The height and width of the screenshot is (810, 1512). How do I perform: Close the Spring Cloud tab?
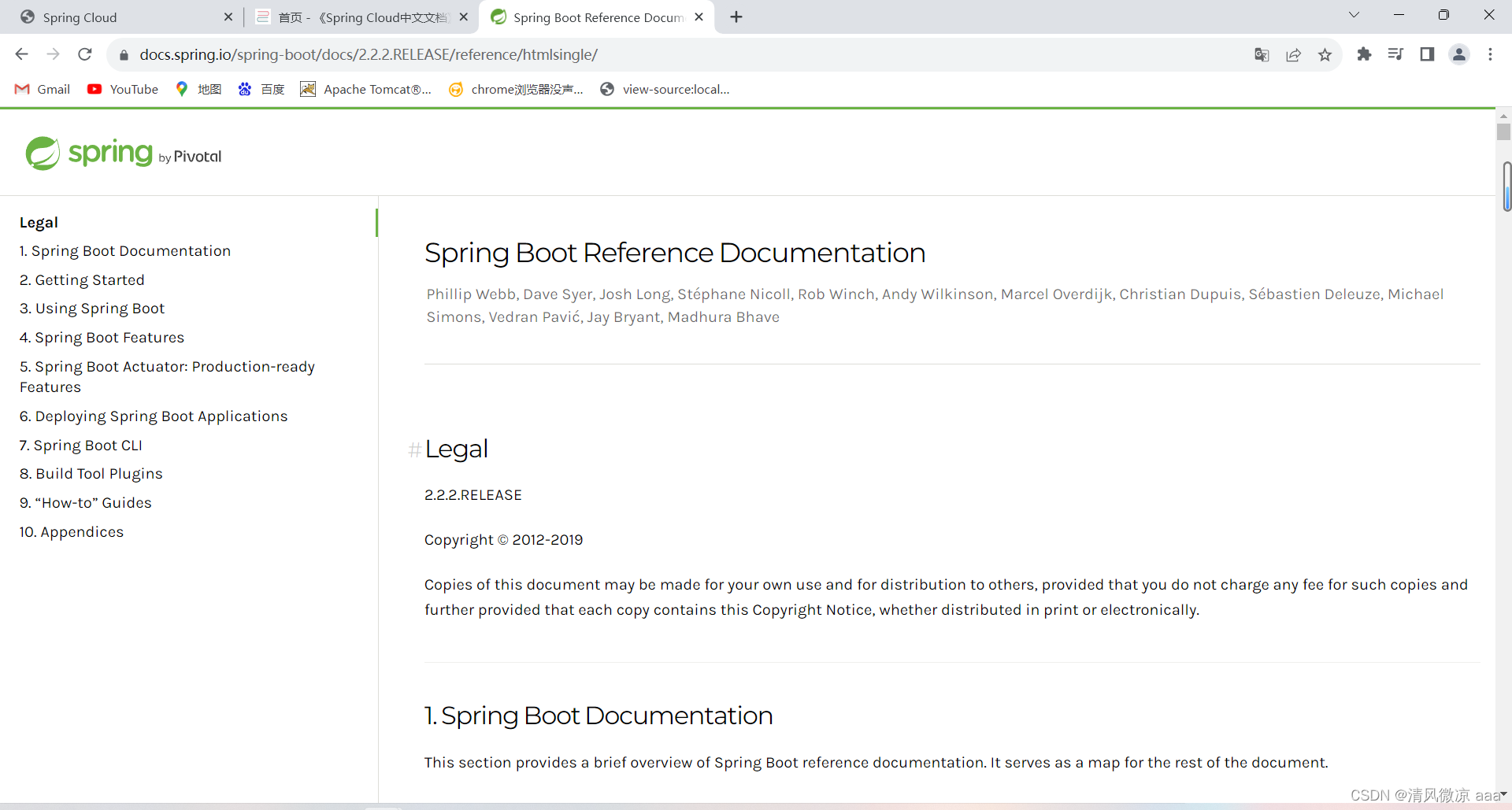(228, 17)
